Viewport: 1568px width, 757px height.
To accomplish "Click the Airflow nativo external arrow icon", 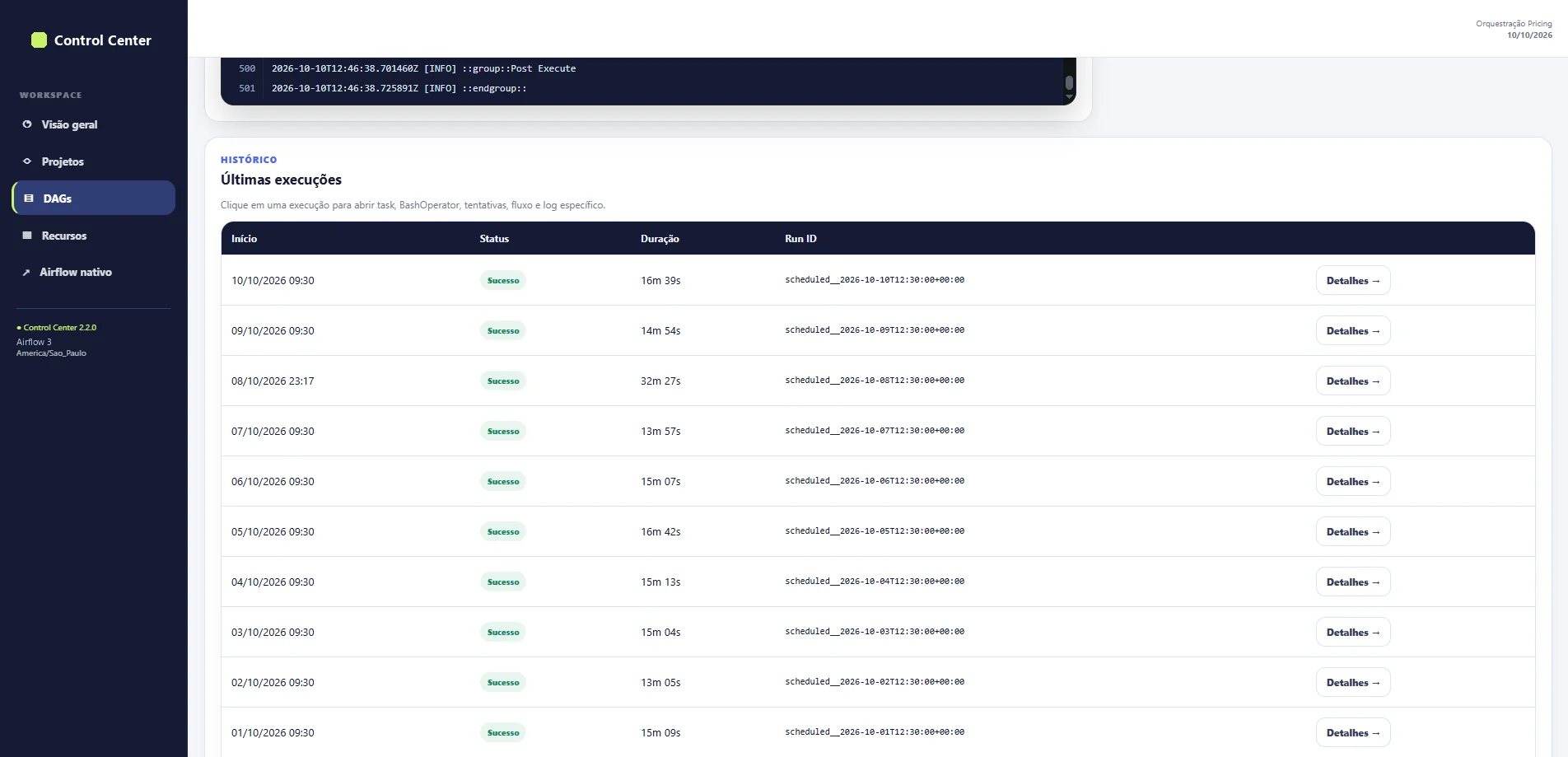I will point(26,273).
